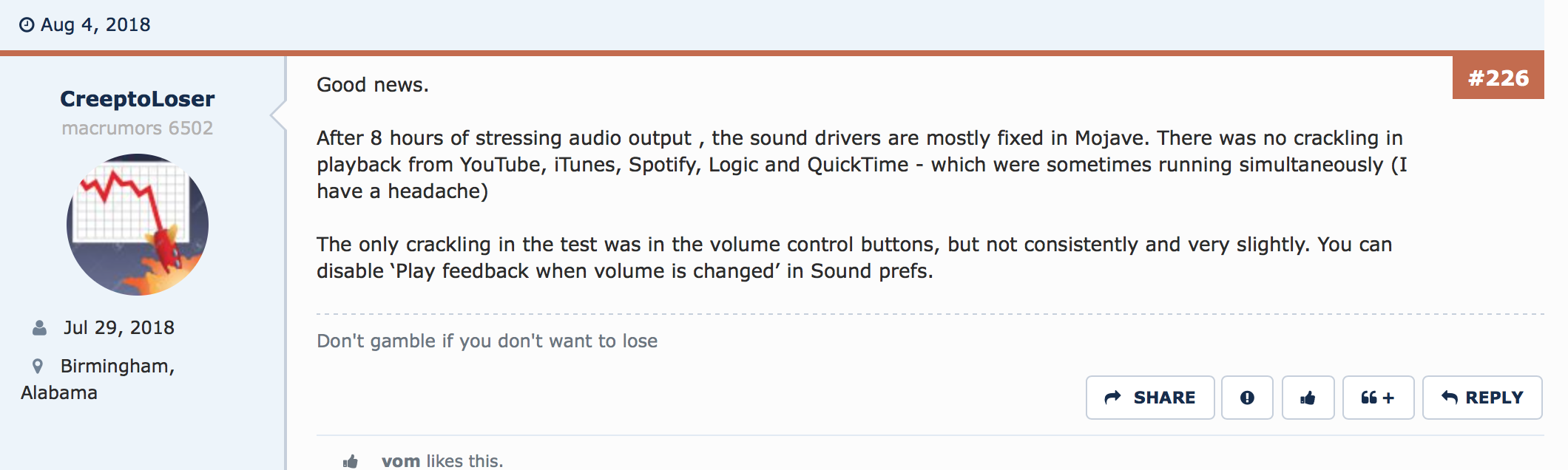Viewport: 1568px width, 470px height.
Task: Click the reply arrow icon in REPLY button
Action: (x=1450, y=398)
